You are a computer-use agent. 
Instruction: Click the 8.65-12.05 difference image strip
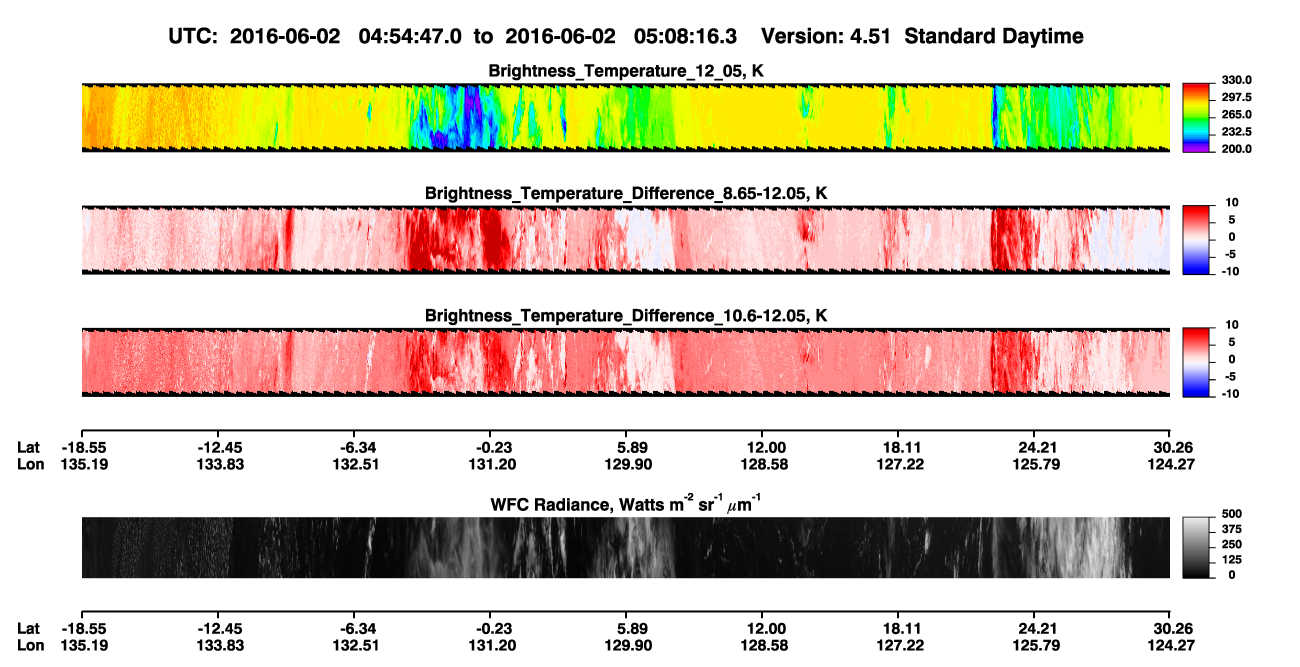tap(625, 240)
